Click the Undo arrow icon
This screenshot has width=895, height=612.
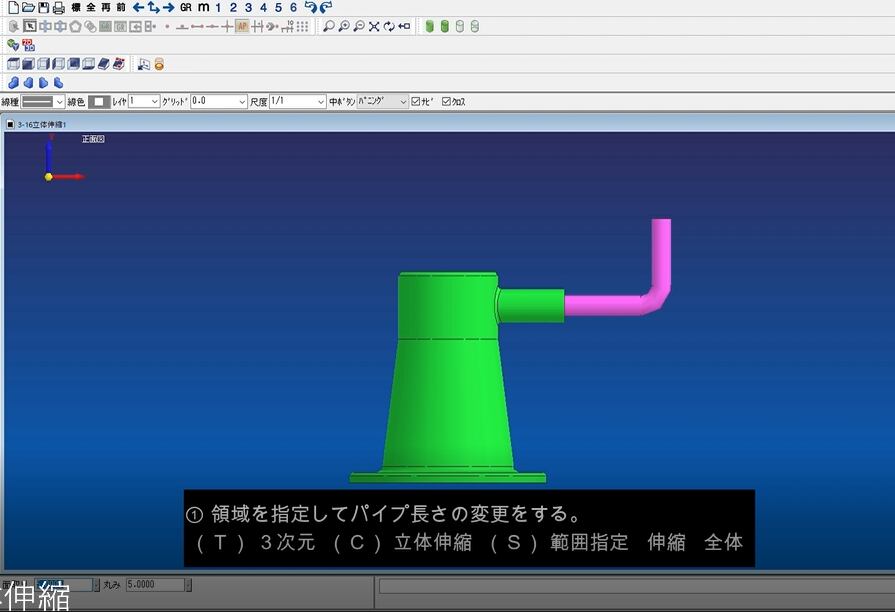pyautogui.click(x=310, y=7)
